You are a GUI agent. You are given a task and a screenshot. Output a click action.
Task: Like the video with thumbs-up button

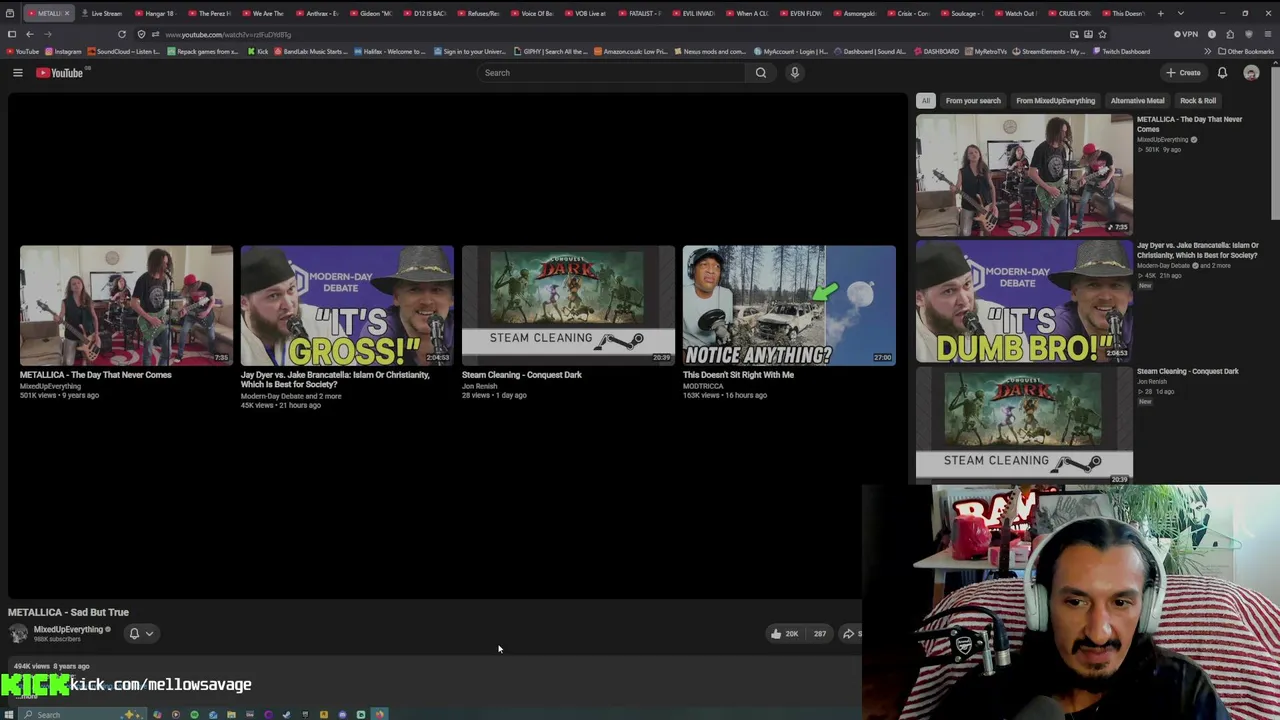tap(783, 633)
